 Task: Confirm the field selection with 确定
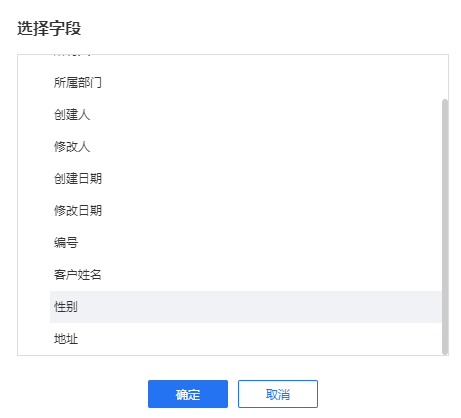pyautogui.click(x=188, y=394)
